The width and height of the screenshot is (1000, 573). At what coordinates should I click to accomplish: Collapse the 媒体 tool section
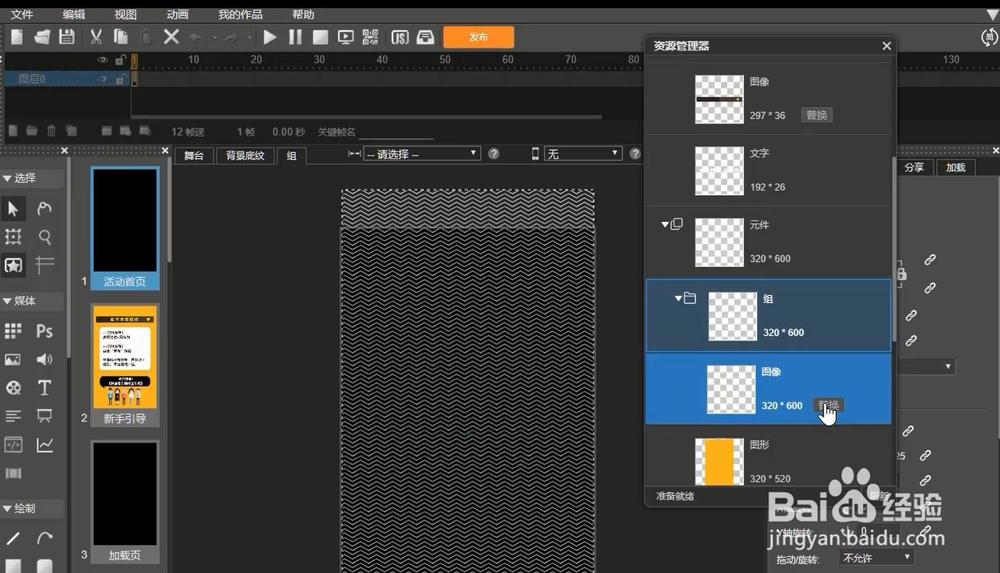[x=7, y=301]
